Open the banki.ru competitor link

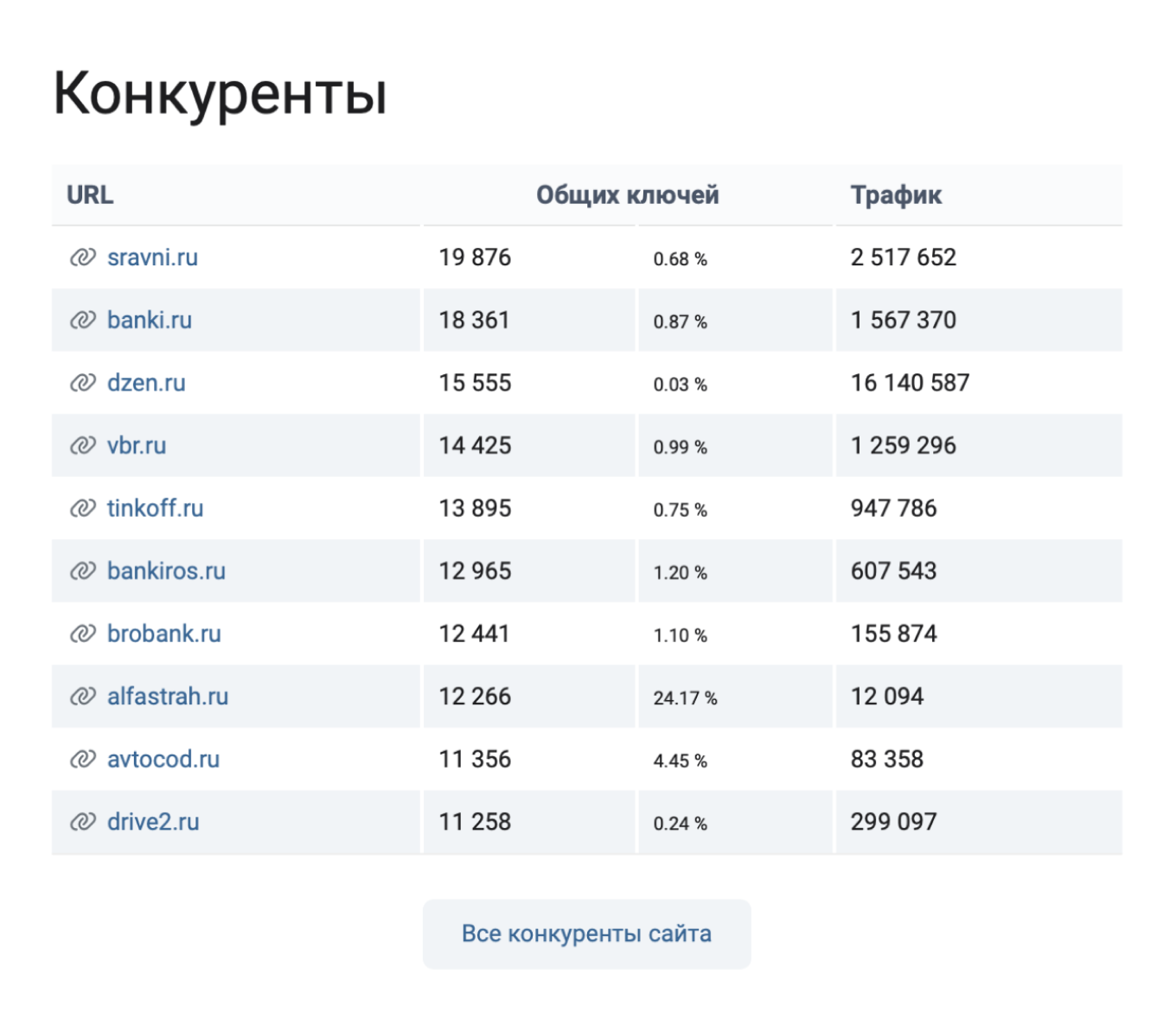149,320
